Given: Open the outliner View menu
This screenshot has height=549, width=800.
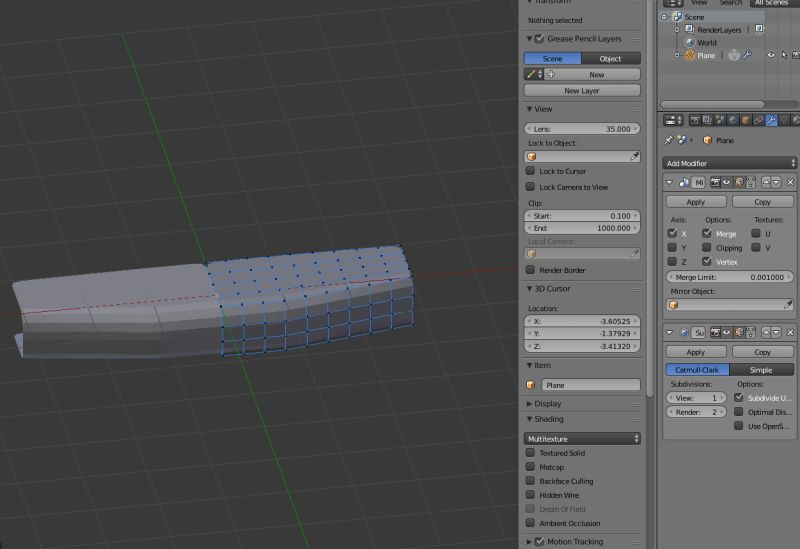Looking at the screenshot, I should pyautogui.click(x=698, y=3).
